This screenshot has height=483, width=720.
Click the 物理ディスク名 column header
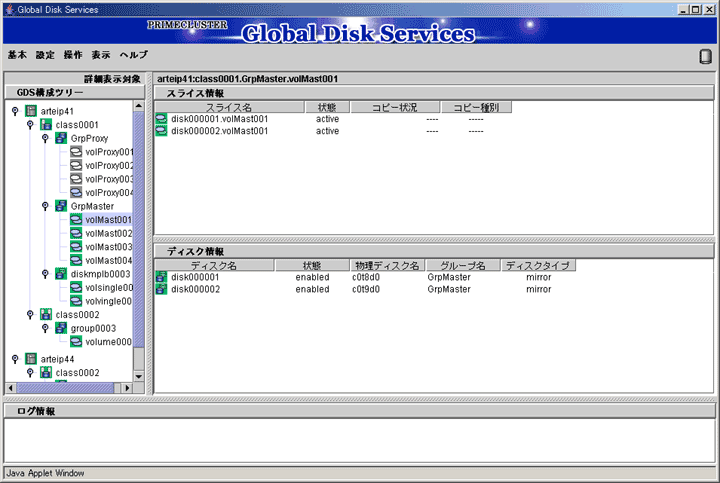click(388, 265)
